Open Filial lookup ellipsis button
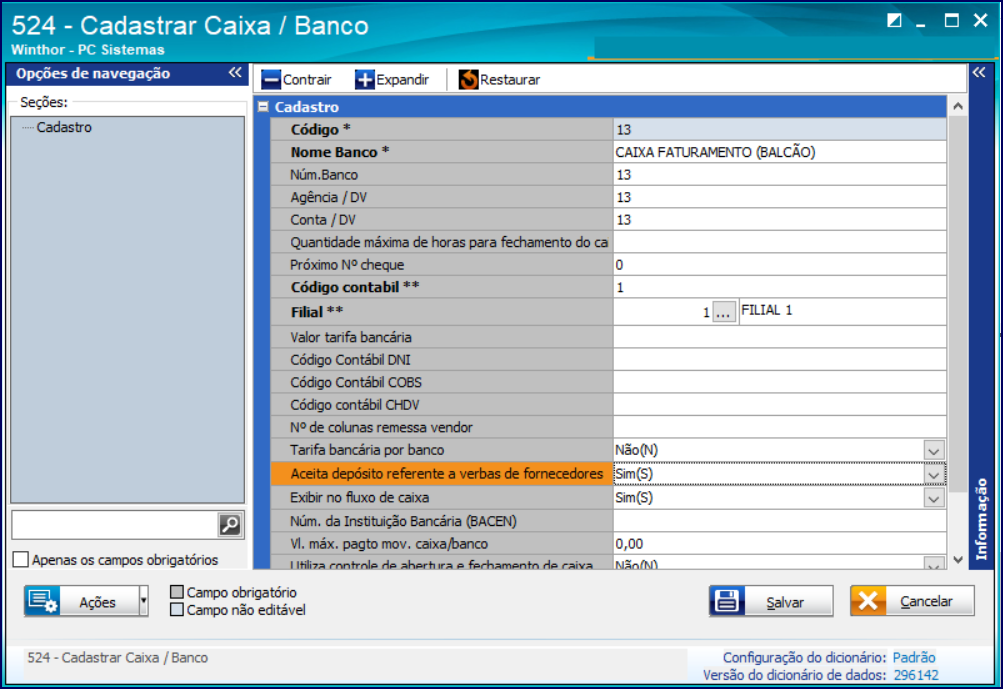 723,313
